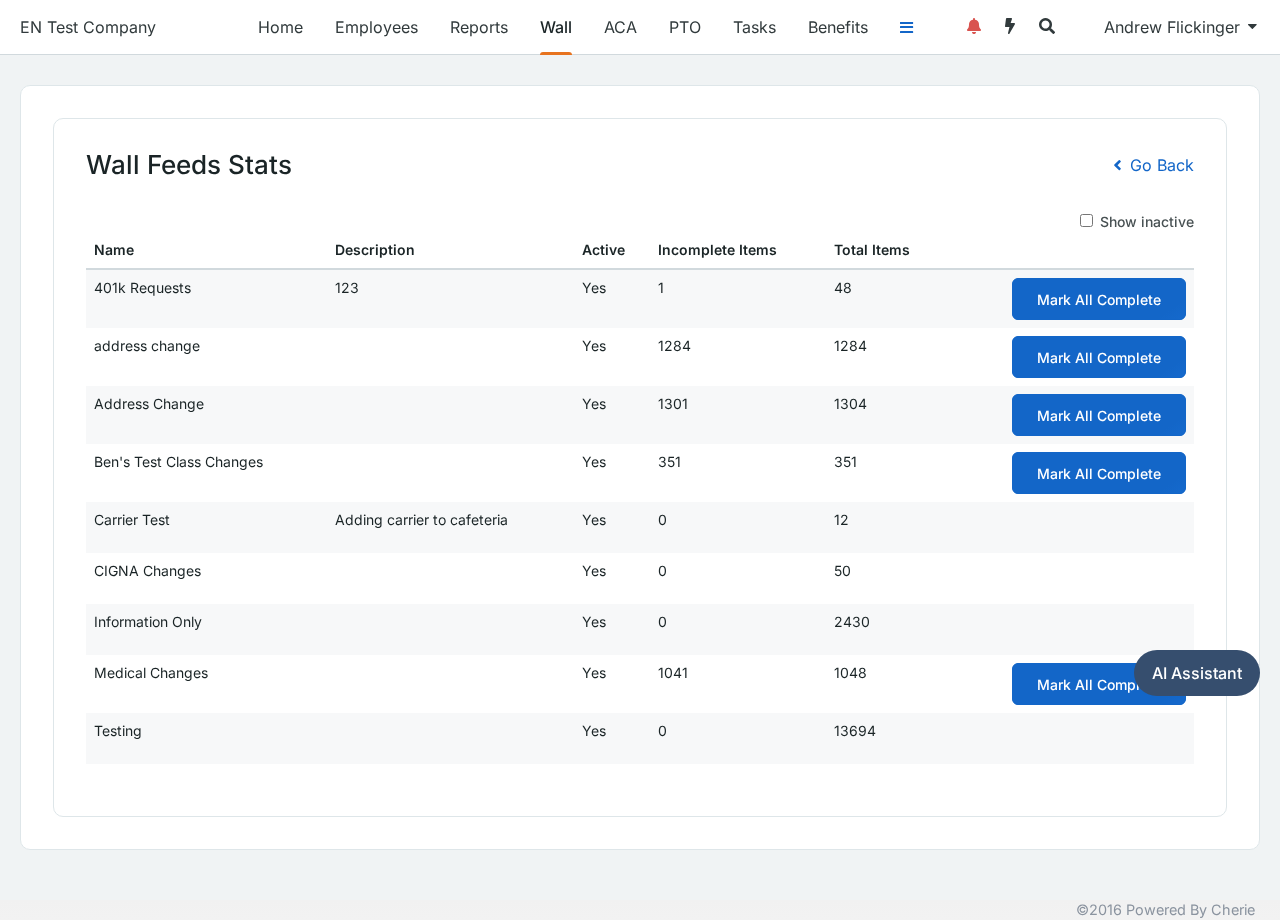Select the PTO navigation item

pyautogui.click(x=685, y=27)
